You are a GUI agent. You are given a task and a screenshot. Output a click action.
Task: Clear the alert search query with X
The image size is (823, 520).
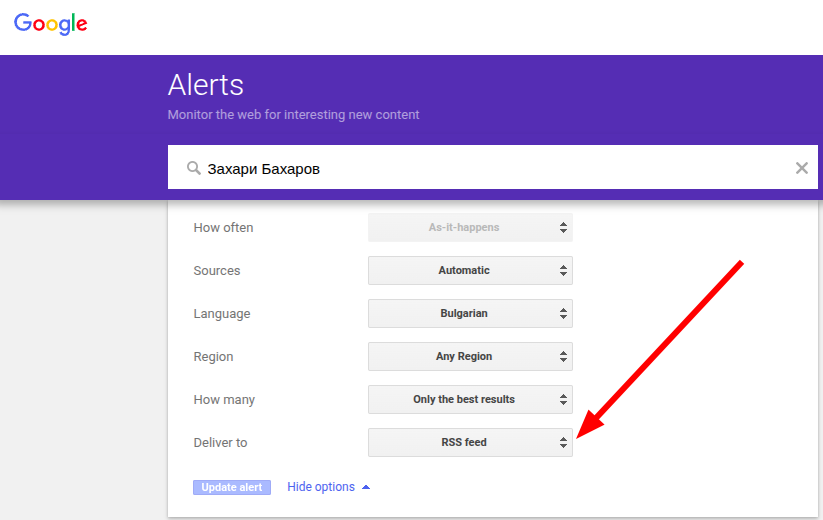(x=801, y=168)
